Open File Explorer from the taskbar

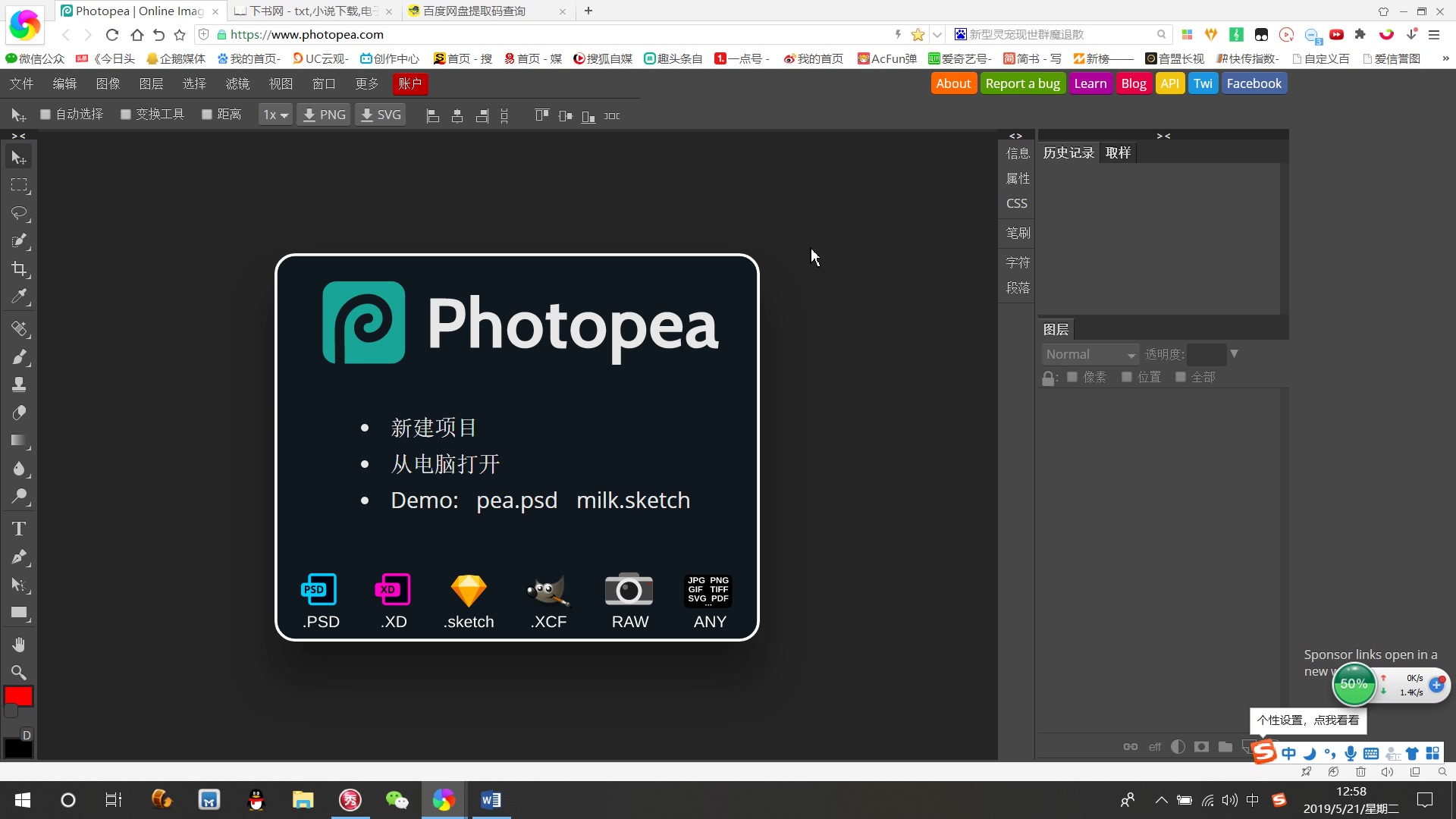(x=303, y=800)
